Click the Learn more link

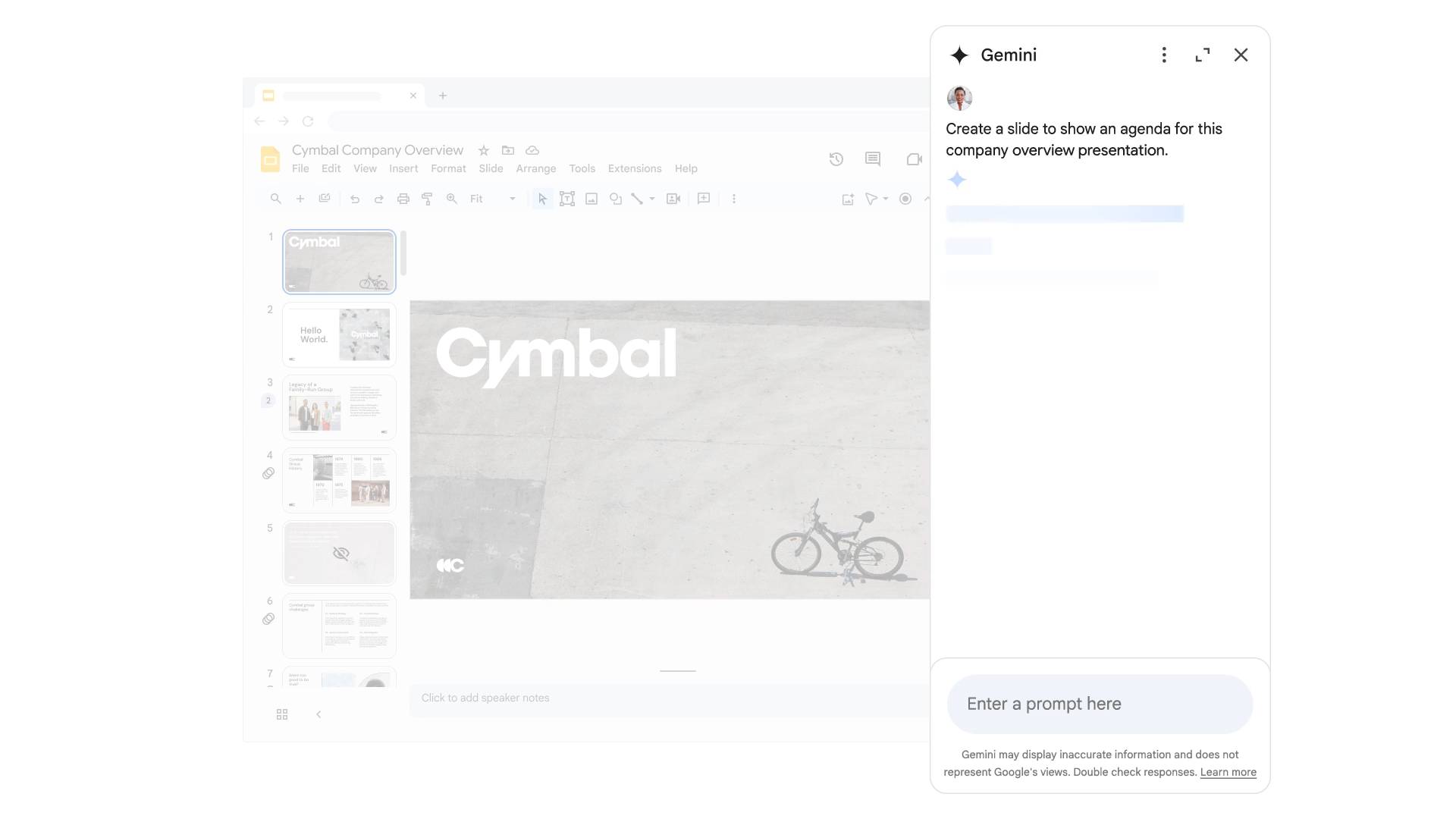tap(1228, 772)
